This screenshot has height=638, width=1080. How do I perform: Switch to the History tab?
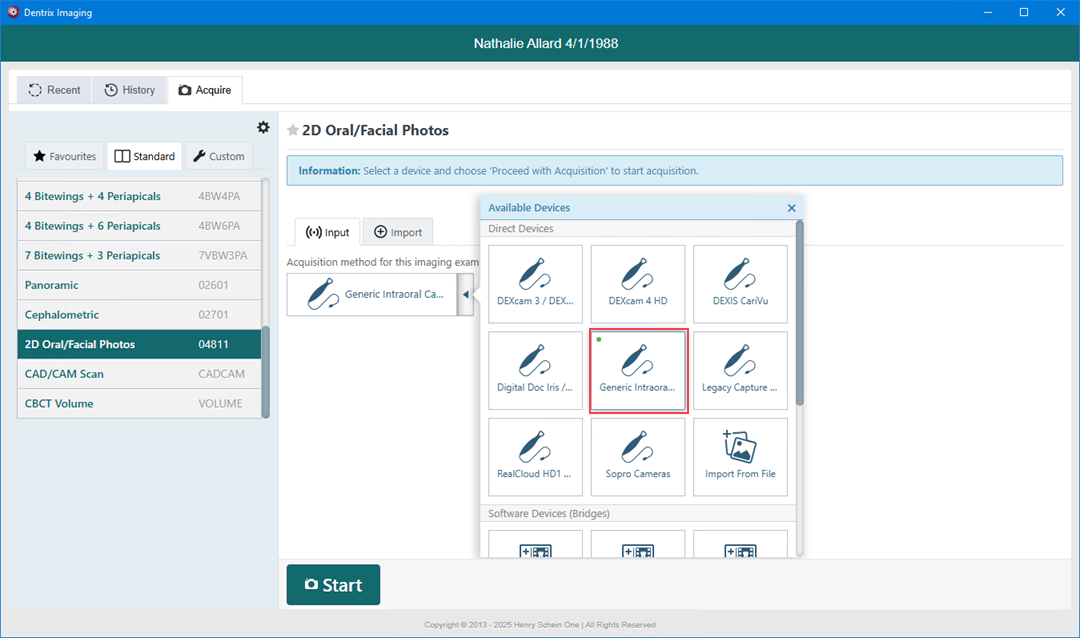pos(130,90)
